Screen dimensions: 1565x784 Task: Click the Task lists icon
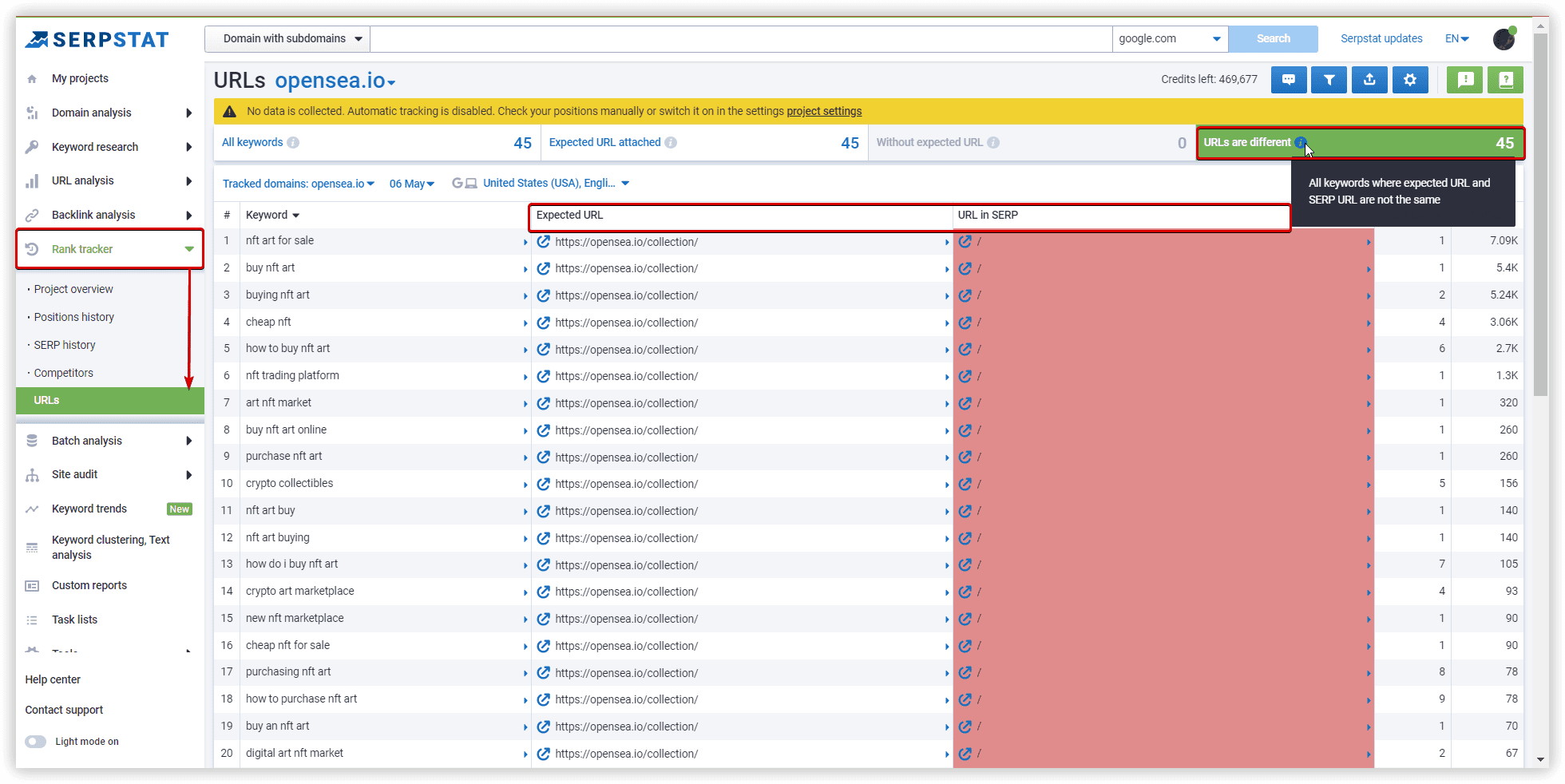(x=32, y=620)
